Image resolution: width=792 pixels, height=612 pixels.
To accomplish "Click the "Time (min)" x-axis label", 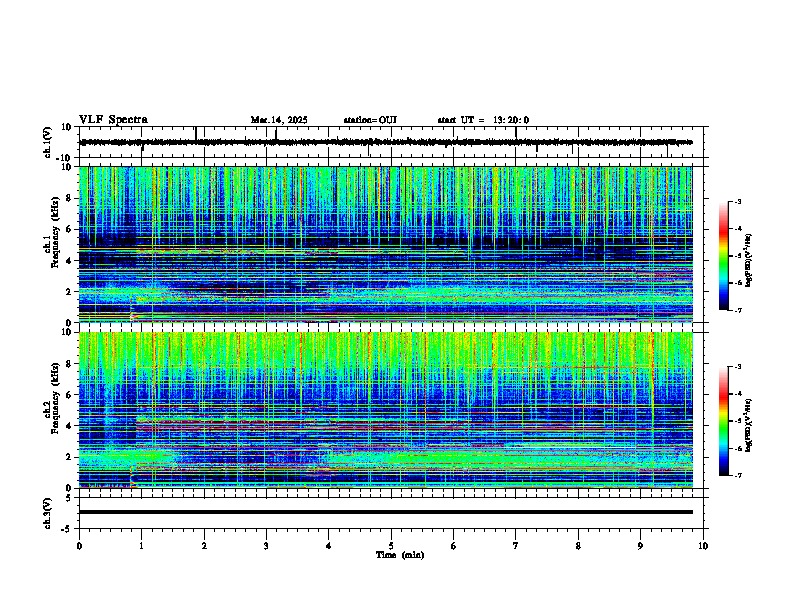I will [400, 555].
